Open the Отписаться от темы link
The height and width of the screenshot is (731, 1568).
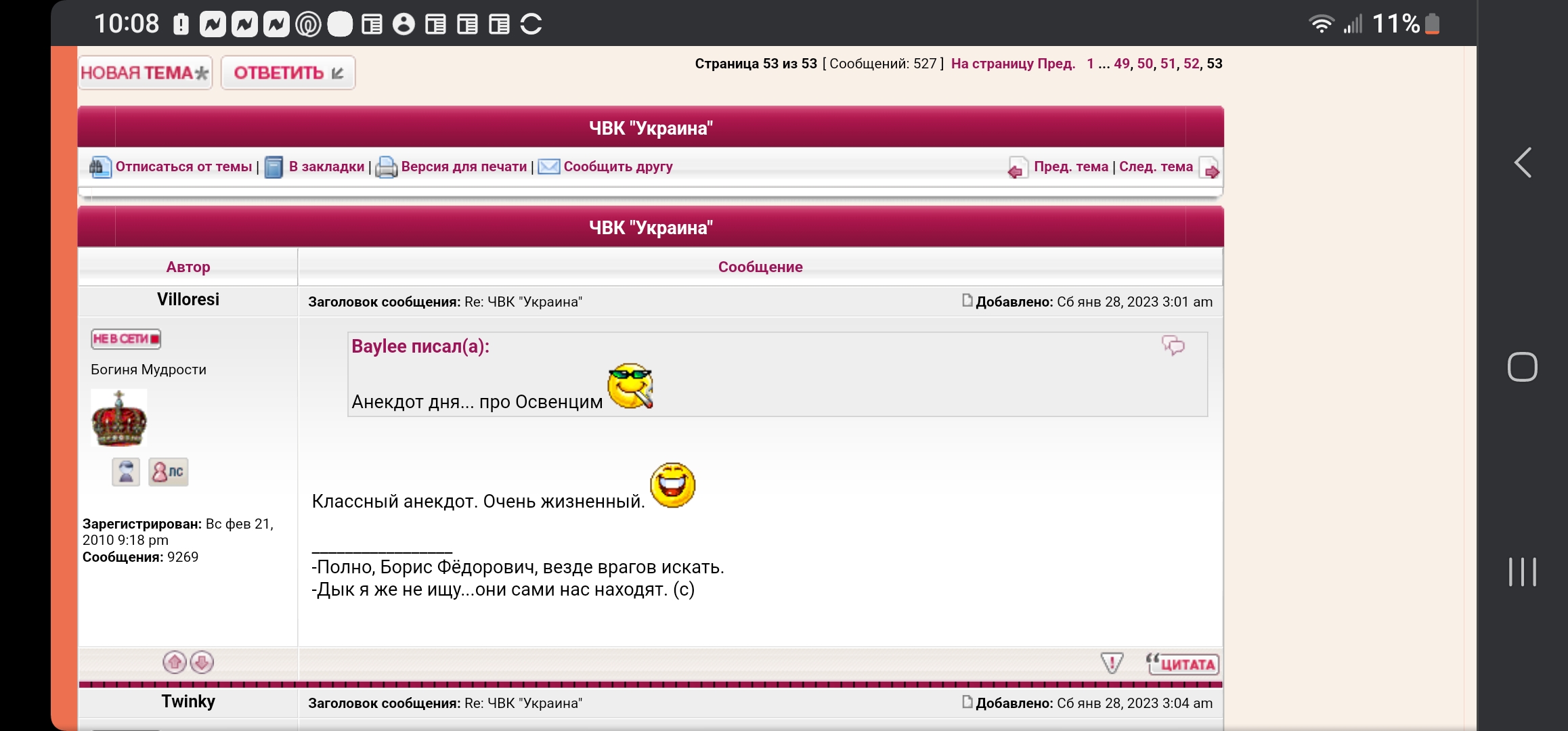pyautogui.click(x=183, y=167)
